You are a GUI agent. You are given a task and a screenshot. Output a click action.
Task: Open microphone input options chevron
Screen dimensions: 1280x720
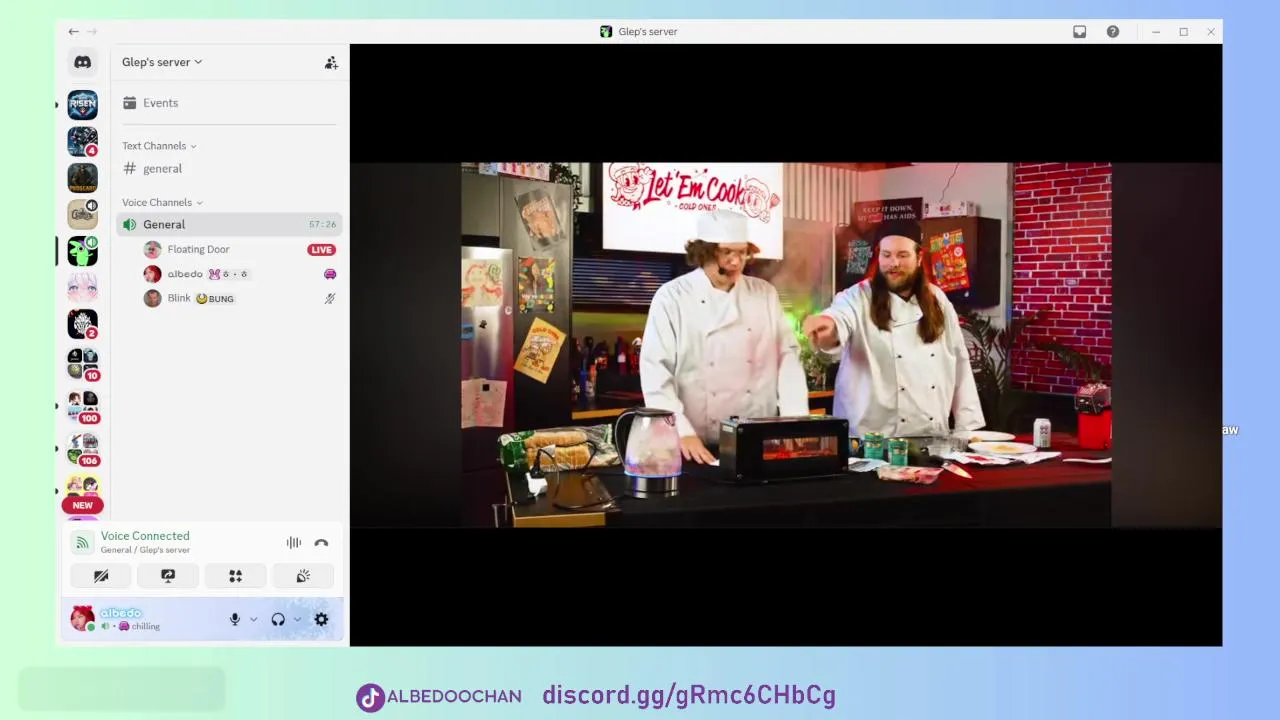253,619
